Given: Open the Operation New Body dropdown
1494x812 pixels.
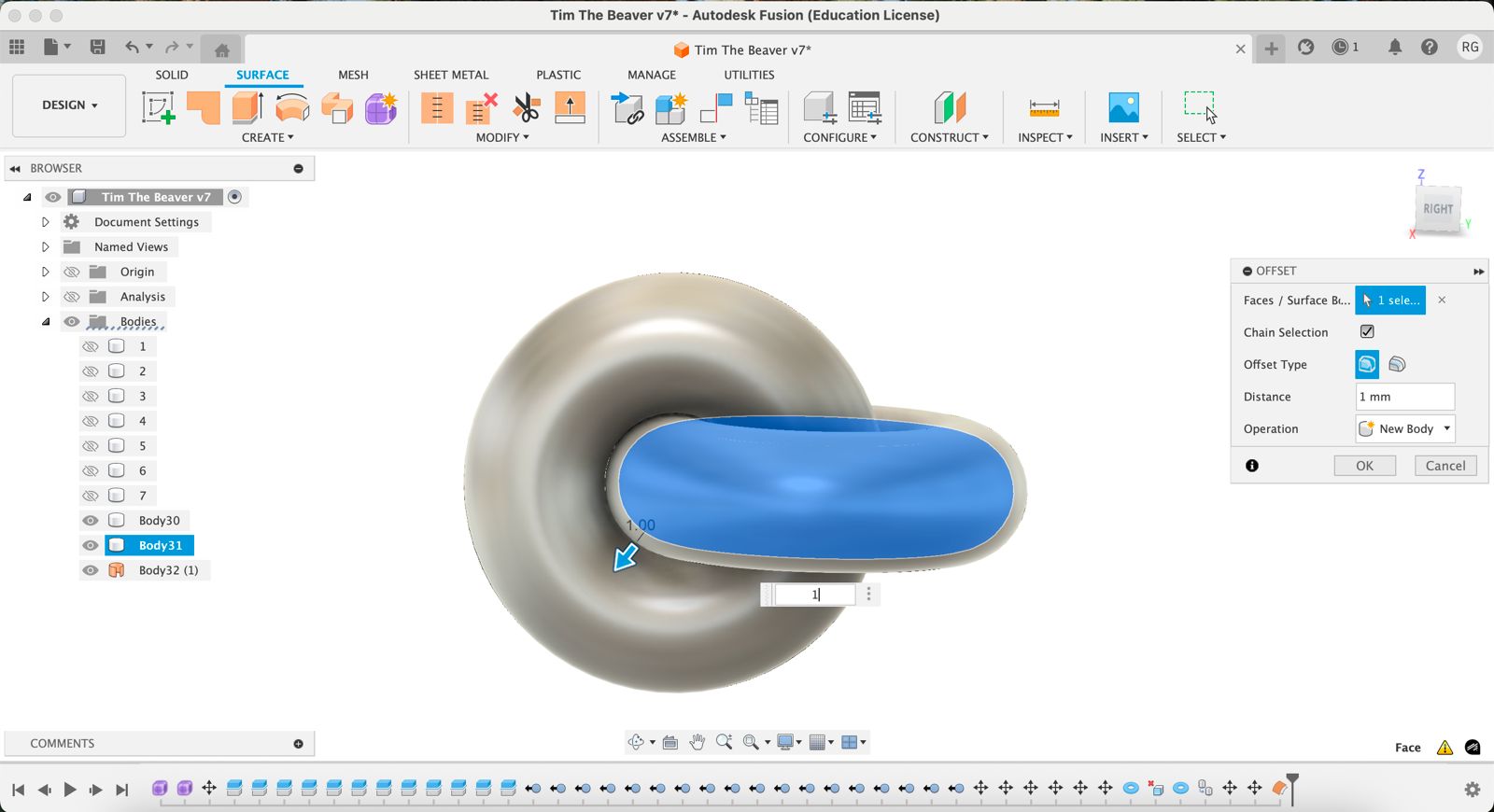Looking at the screenshot, I should click(1405, 428).
